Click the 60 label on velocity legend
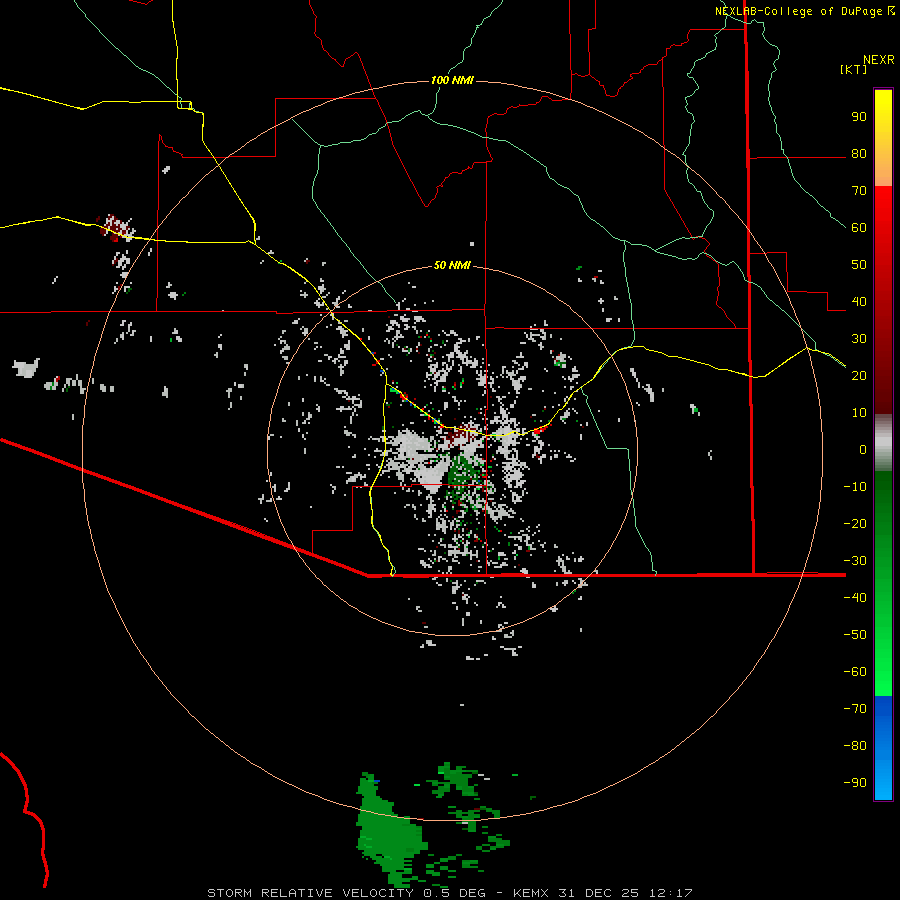Viewport: 900px width, 900px height. click(859, 228)
